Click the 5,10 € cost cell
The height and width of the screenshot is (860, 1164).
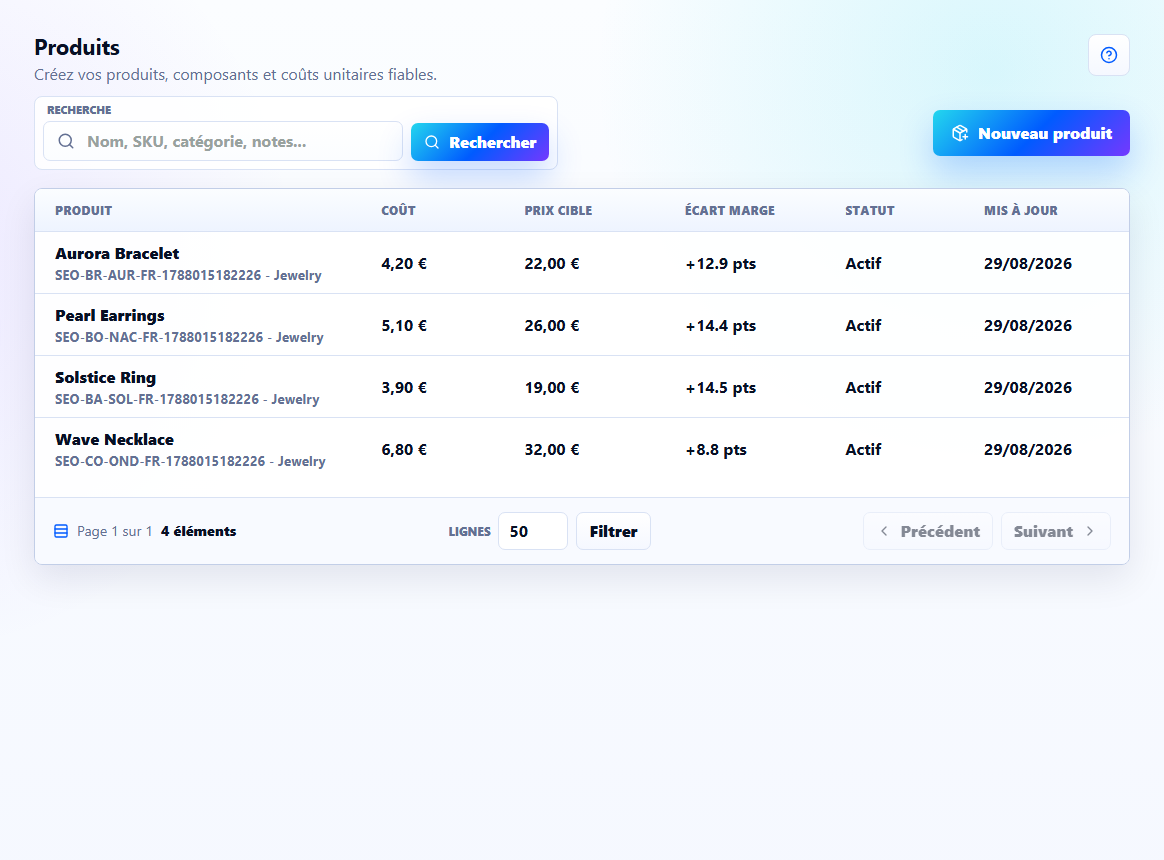tap(404, 326)
